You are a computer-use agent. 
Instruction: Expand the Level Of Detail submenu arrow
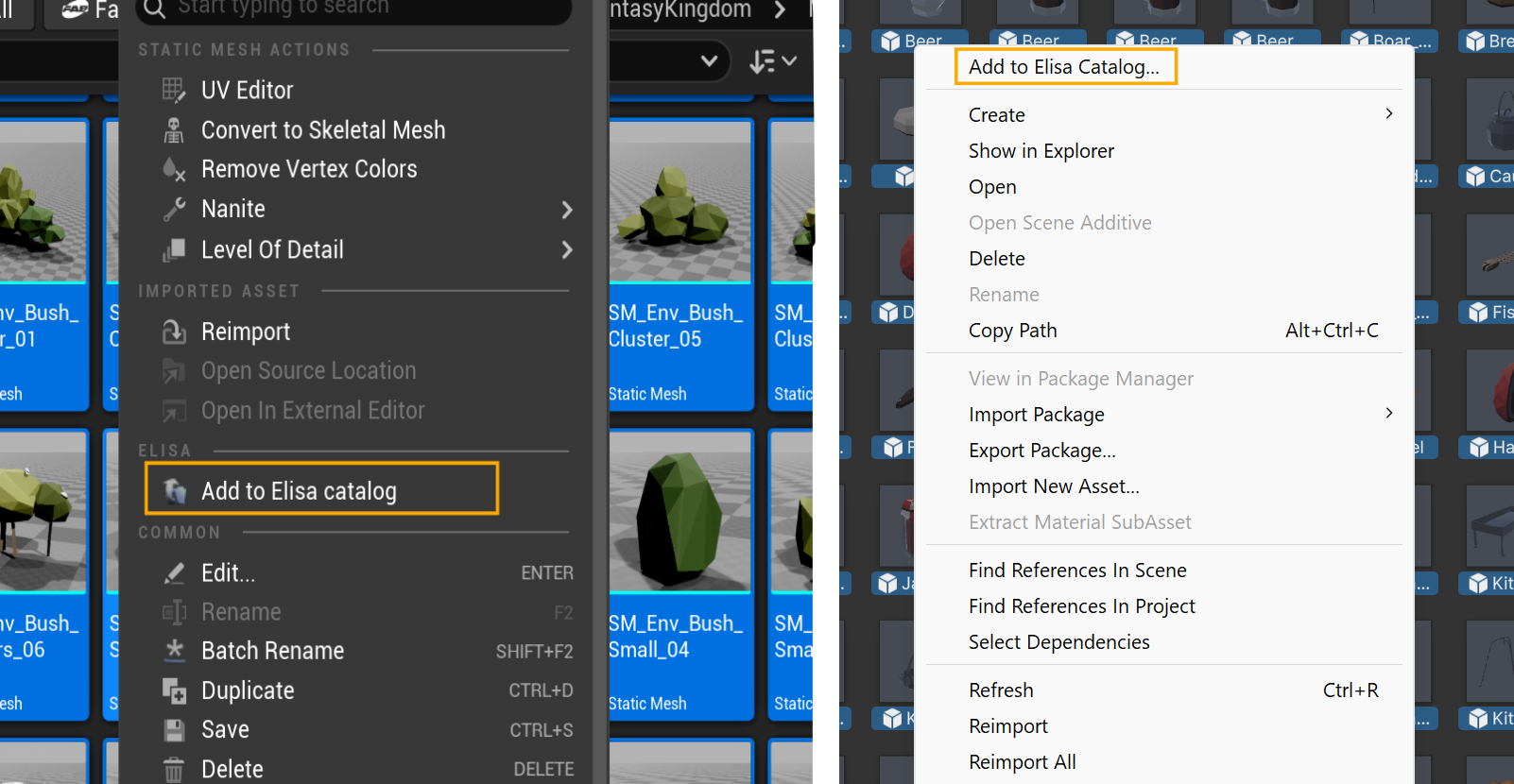coord(567,250)
